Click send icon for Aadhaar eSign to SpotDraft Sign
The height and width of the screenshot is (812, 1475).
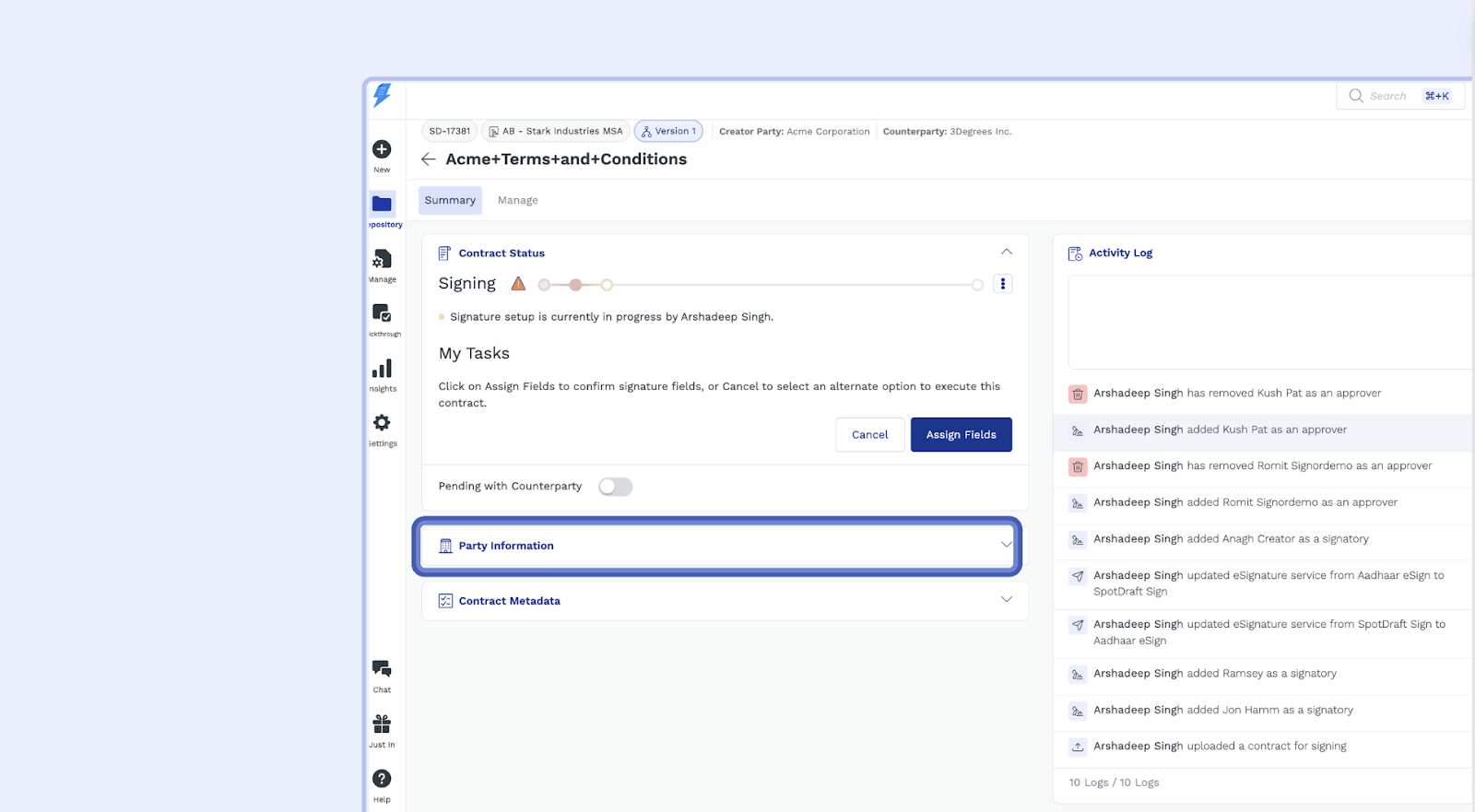coord(1078,576)
